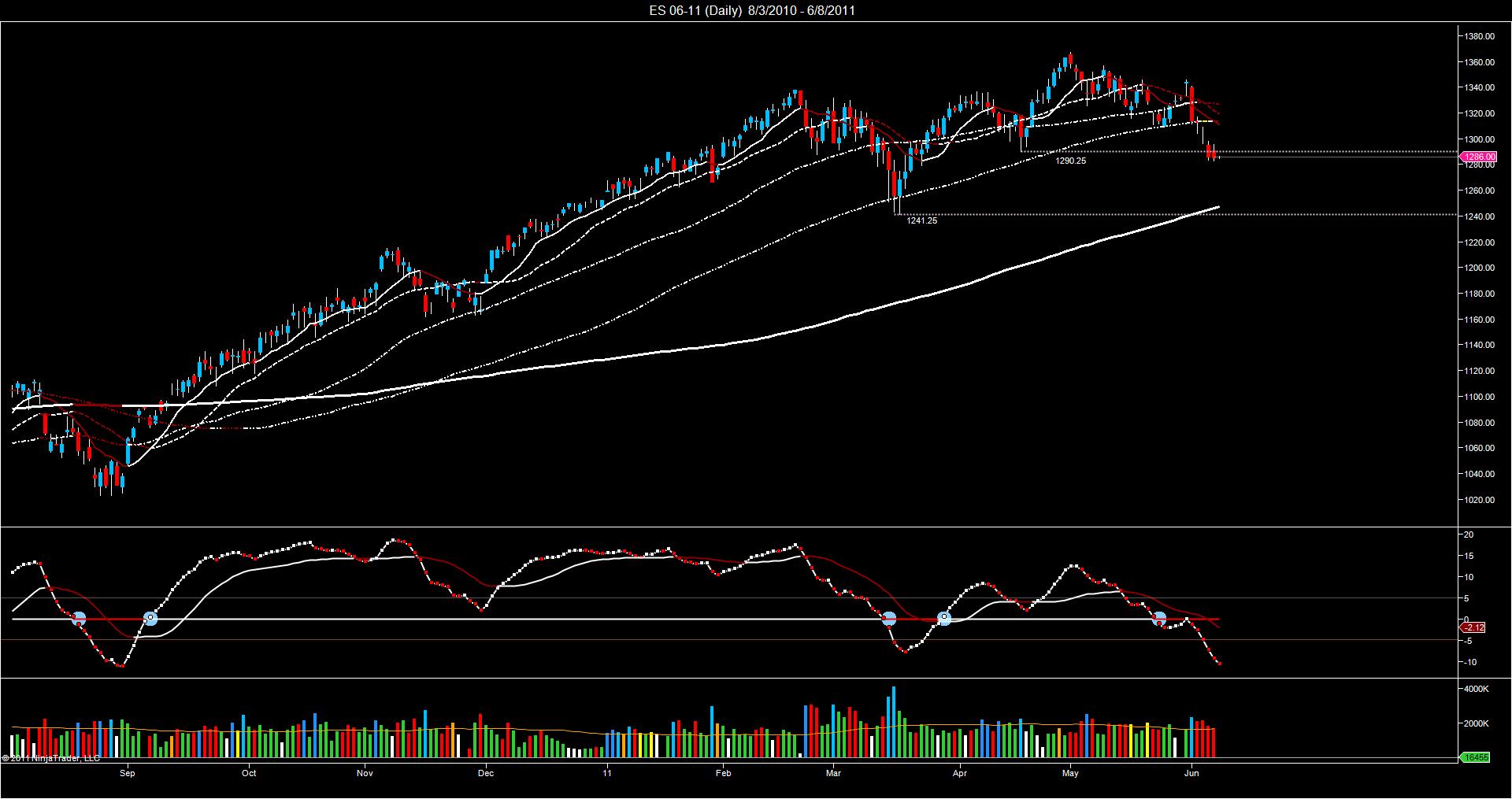Select the blue zero-cross marker in late May
This screenshot has width=1512, height=799.
click(x=1159, y=619)
